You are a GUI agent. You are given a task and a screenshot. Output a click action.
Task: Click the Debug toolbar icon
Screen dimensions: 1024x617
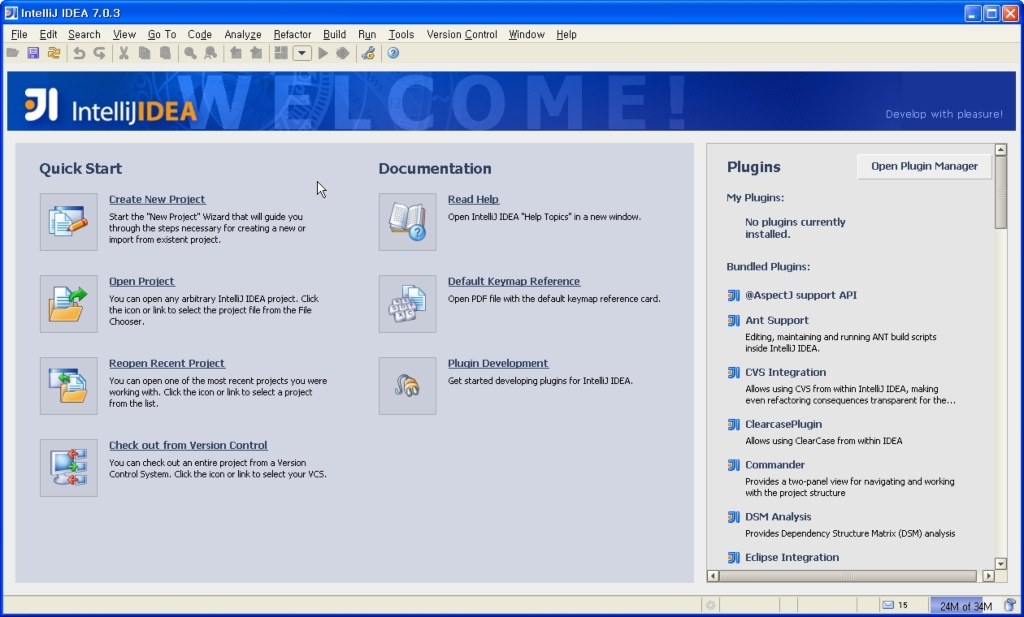(342, 53)
